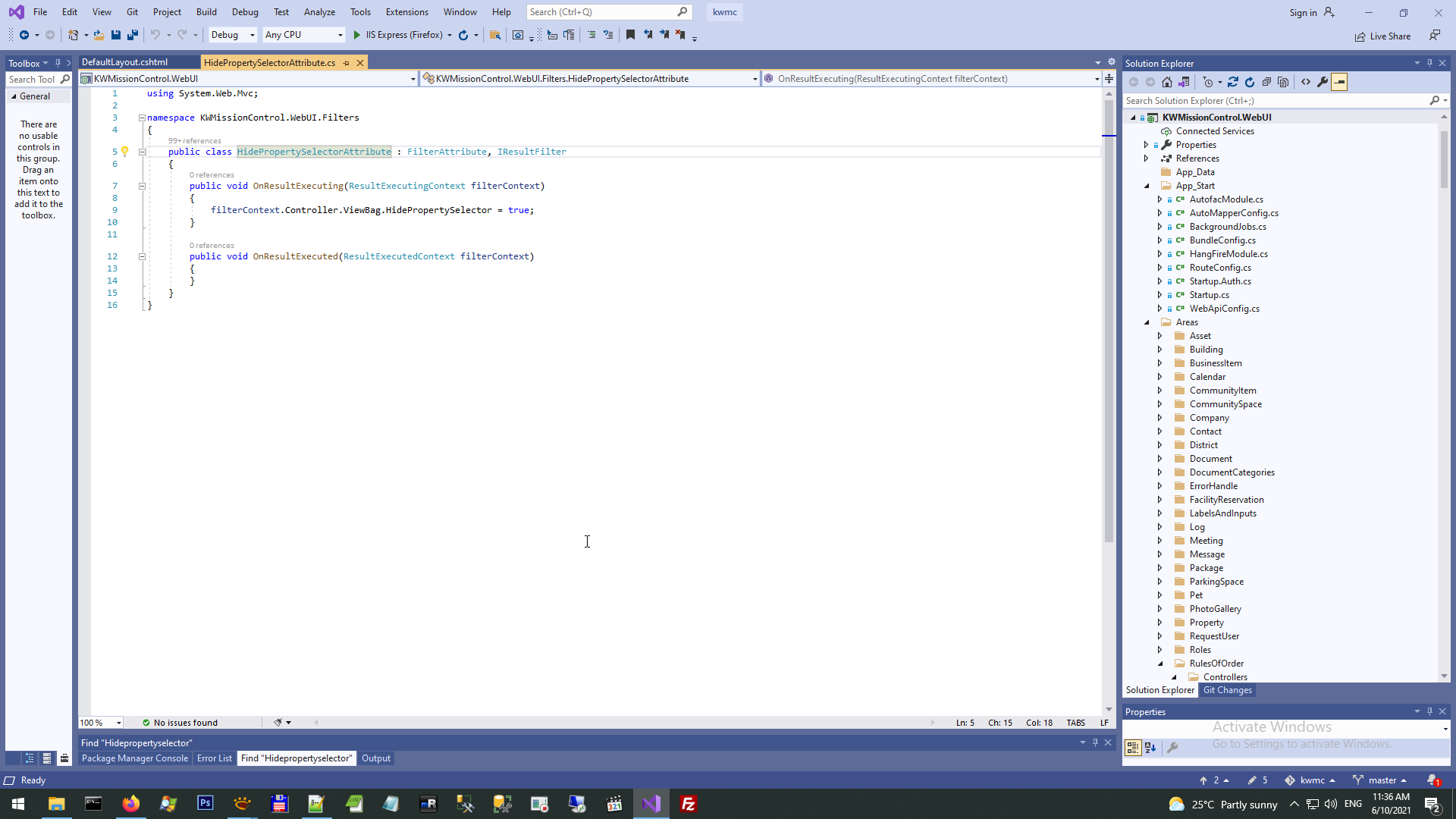This screenshot has height=819, width=1456.
Task: Switch to the DefaultLayout.cshtml tab
Action: click(x=125, y=62)
